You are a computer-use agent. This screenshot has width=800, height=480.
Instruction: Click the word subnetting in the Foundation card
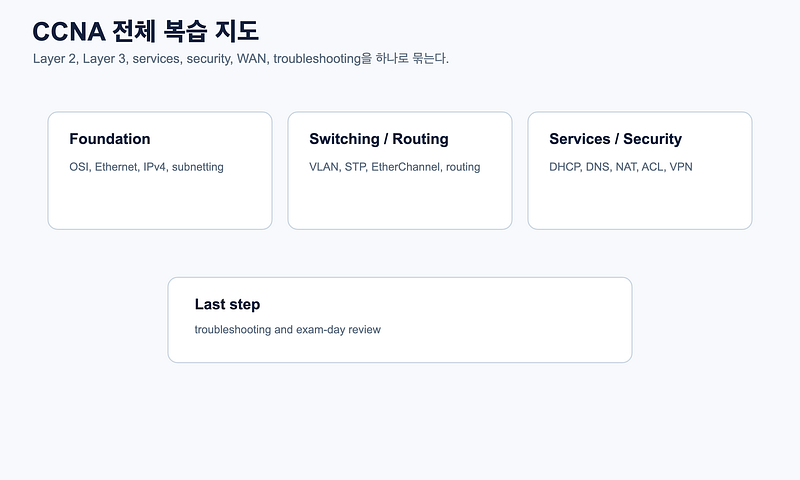click(197, 167)
